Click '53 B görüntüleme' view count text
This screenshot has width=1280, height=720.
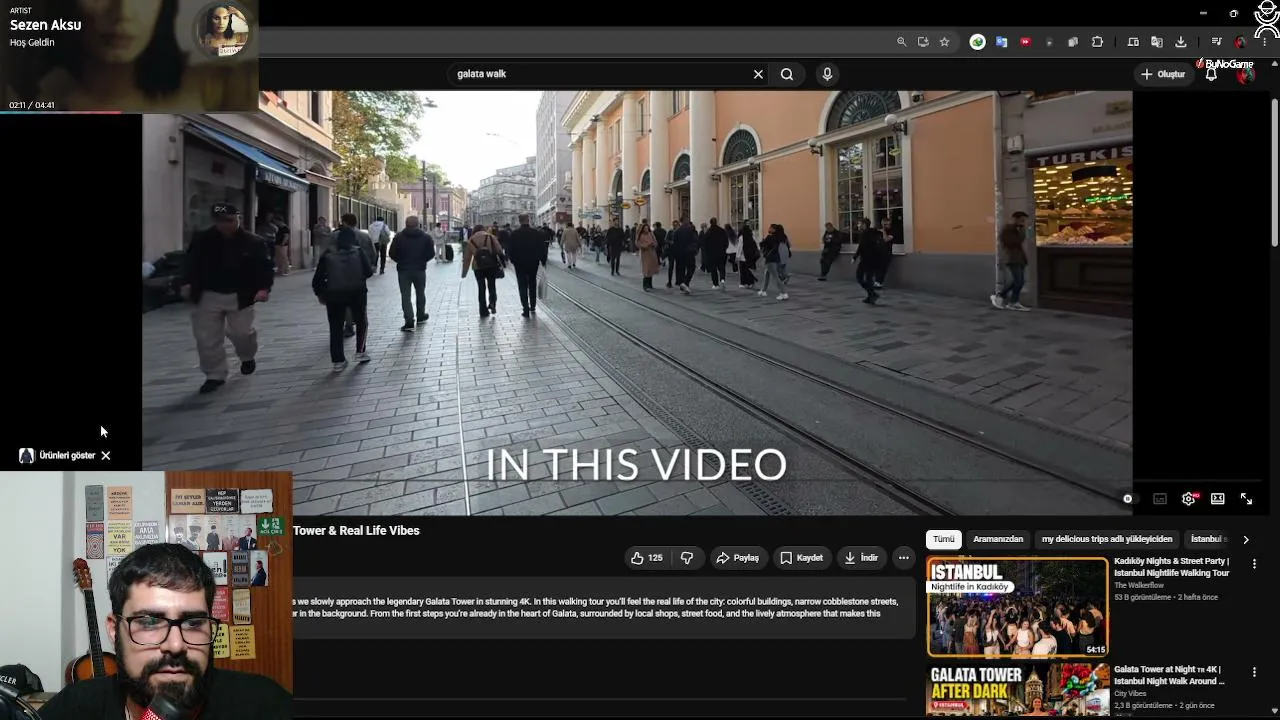tap(1143, 597)
